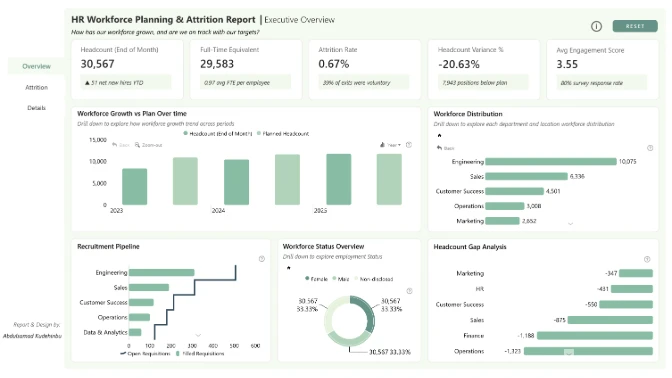Toggle Non disclosed legend entry in donut
The width and height of the screenshot is (672, 378).
click(373, 279)
